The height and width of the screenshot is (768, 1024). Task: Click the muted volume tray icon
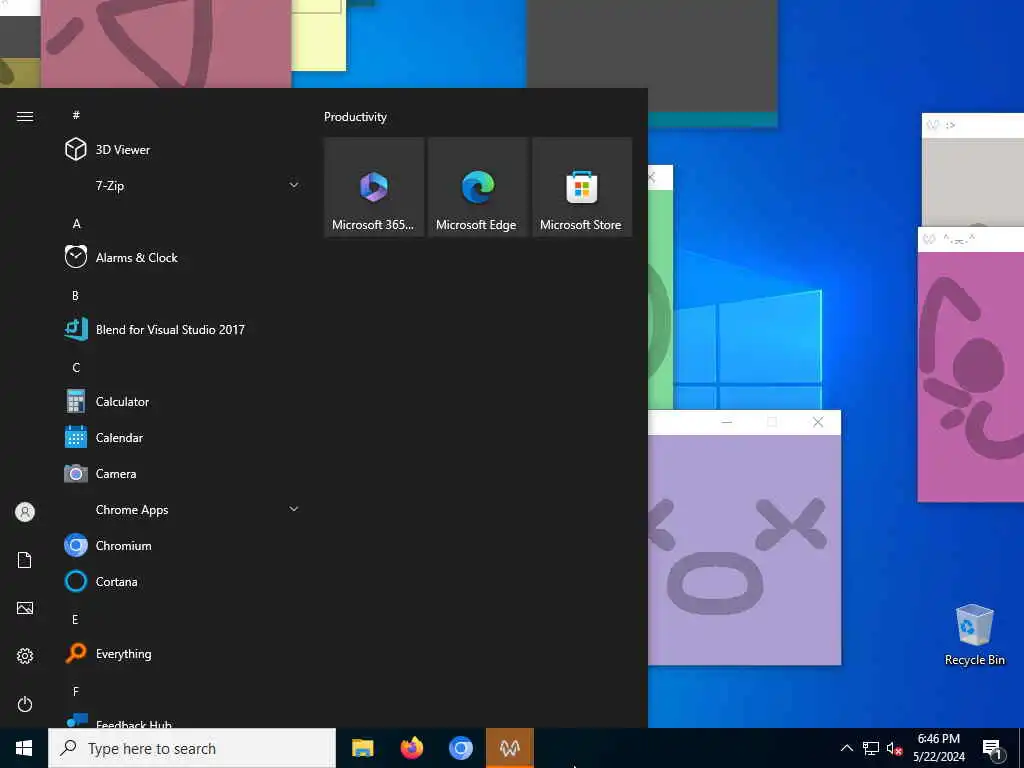[894, 748]
